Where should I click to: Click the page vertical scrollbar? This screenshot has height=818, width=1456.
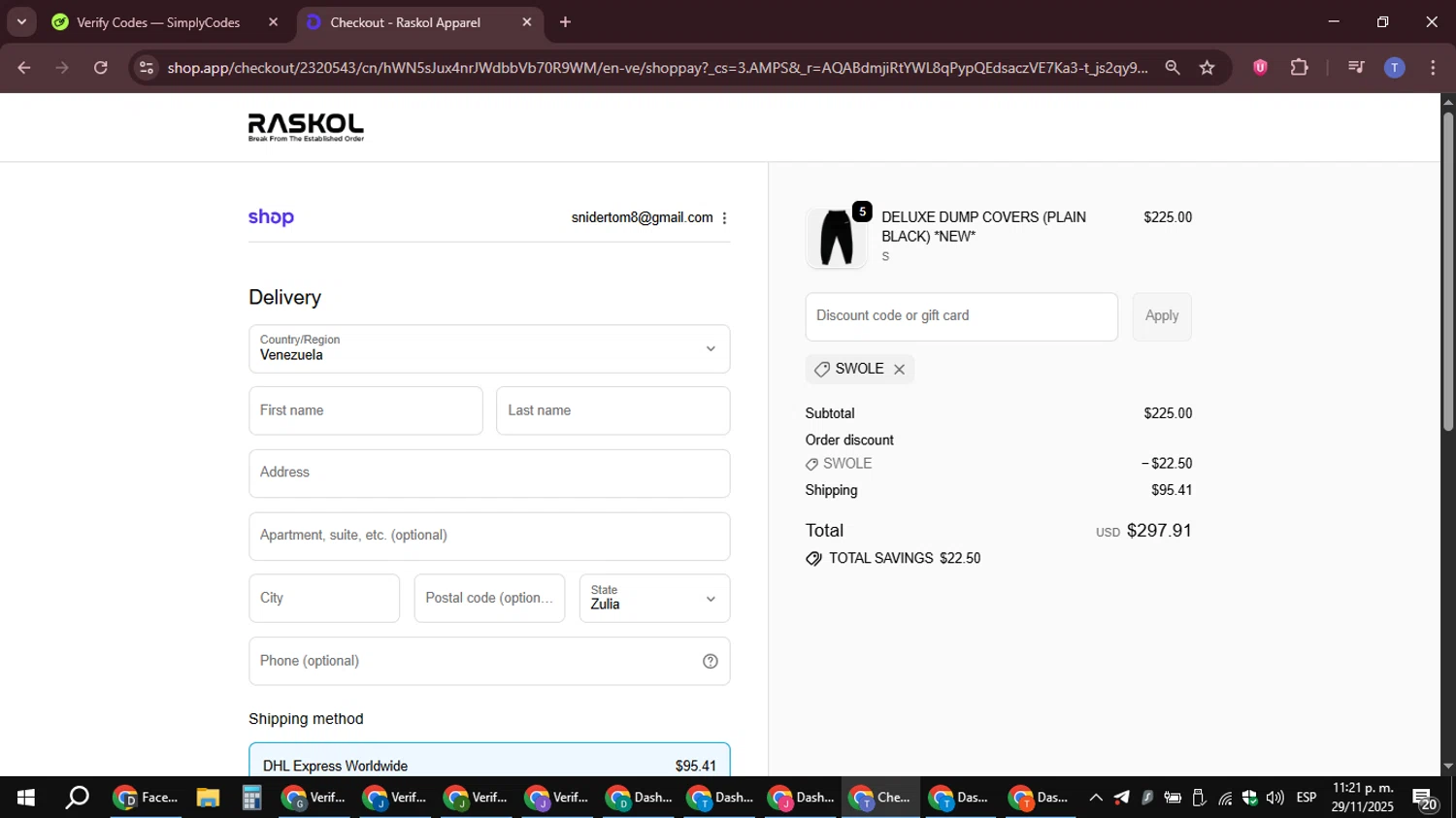pyautogui.click(x=1447, y=272)
